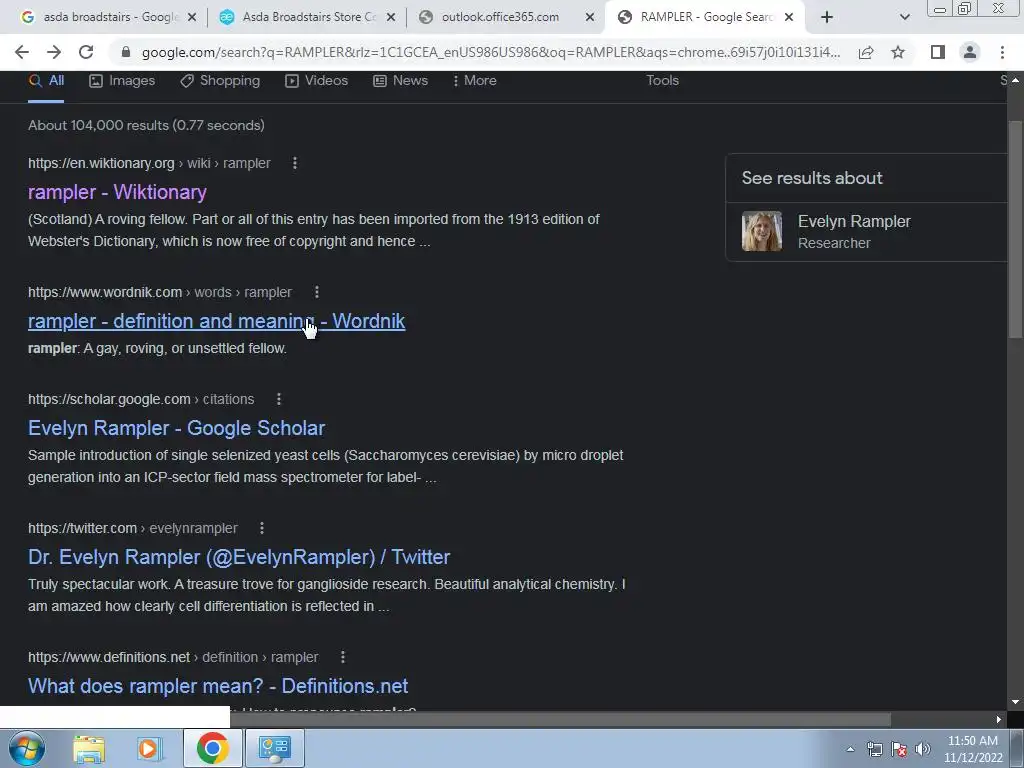Open options menu for the Google Scholar result
Viewport: 1024px width, 768px height.
tap(279, 399)
